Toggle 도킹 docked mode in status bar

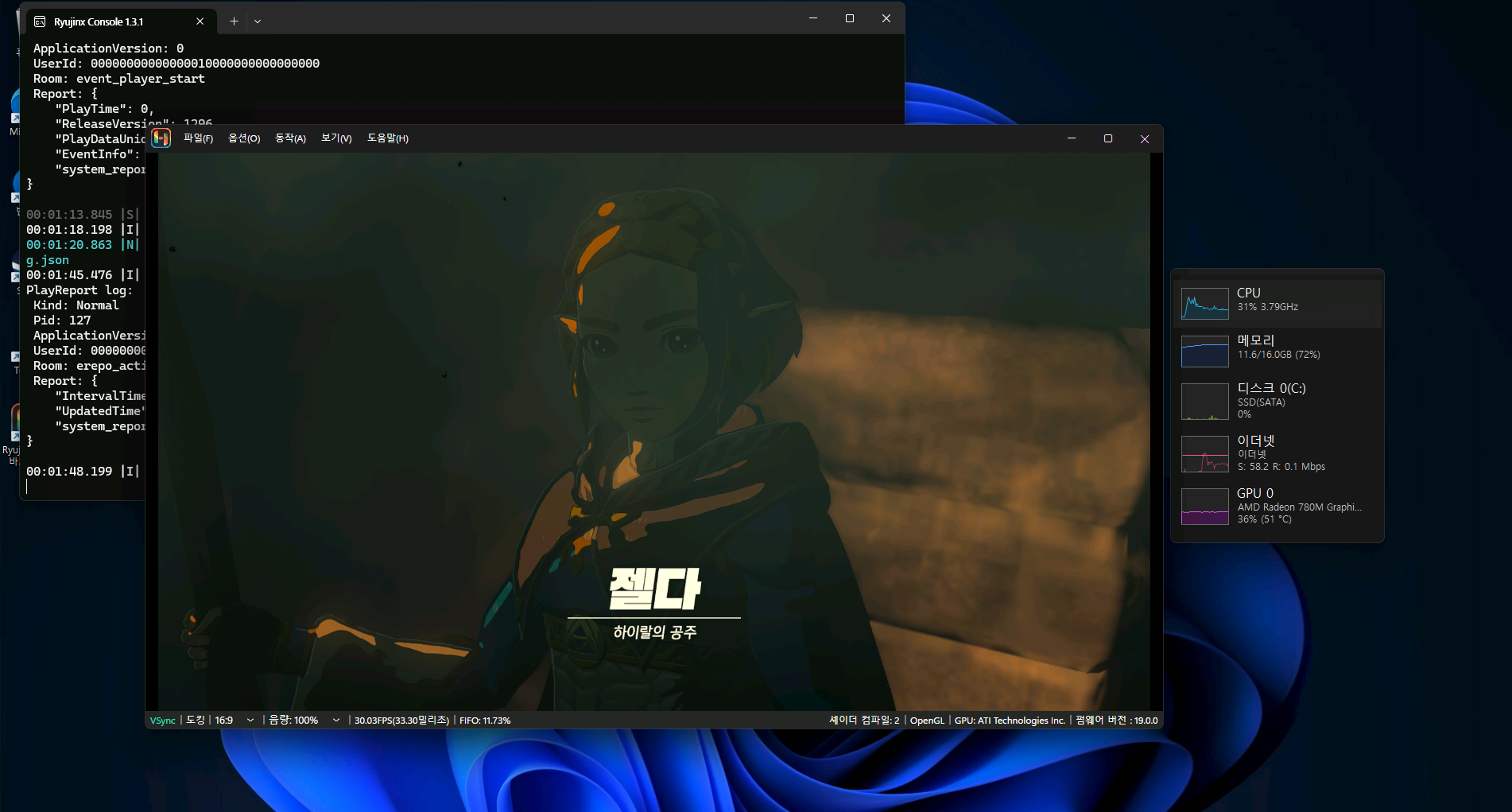click(x=196, y=721)
